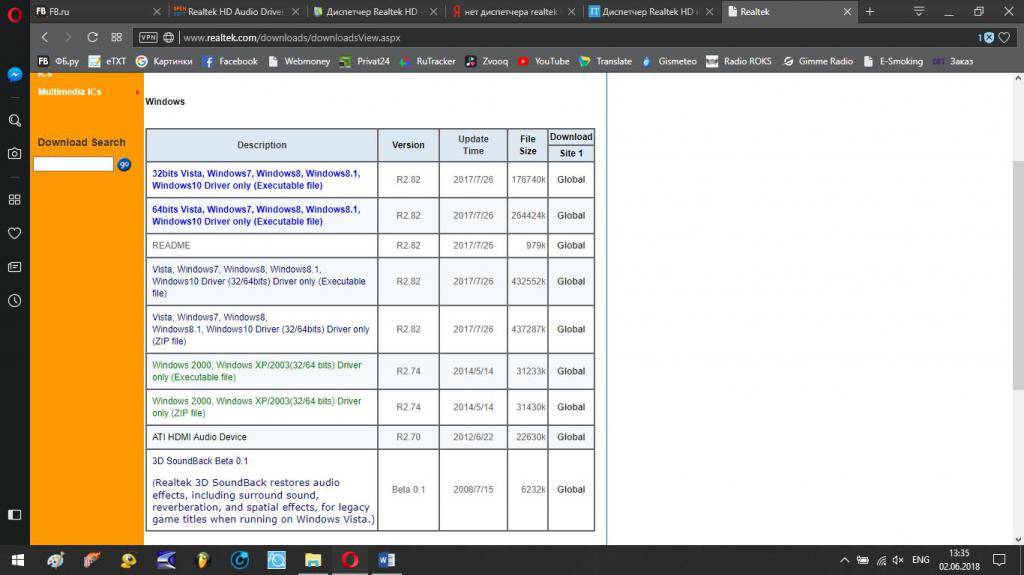Open History clock icon in sidebar
Viewport: 1024px width, 575px height.
click(x=15, y=300)
